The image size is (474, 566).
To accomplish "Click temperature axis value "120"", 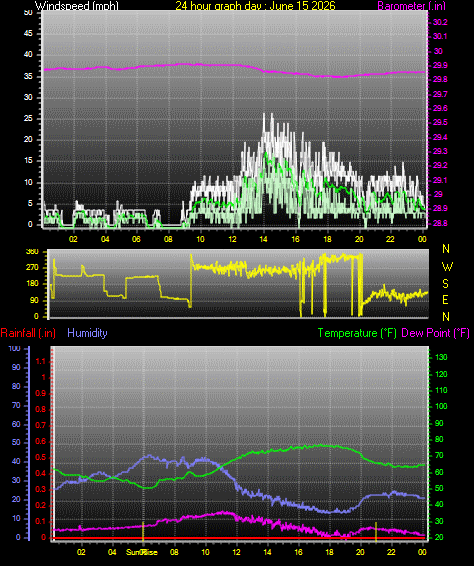I will point(441,374).
